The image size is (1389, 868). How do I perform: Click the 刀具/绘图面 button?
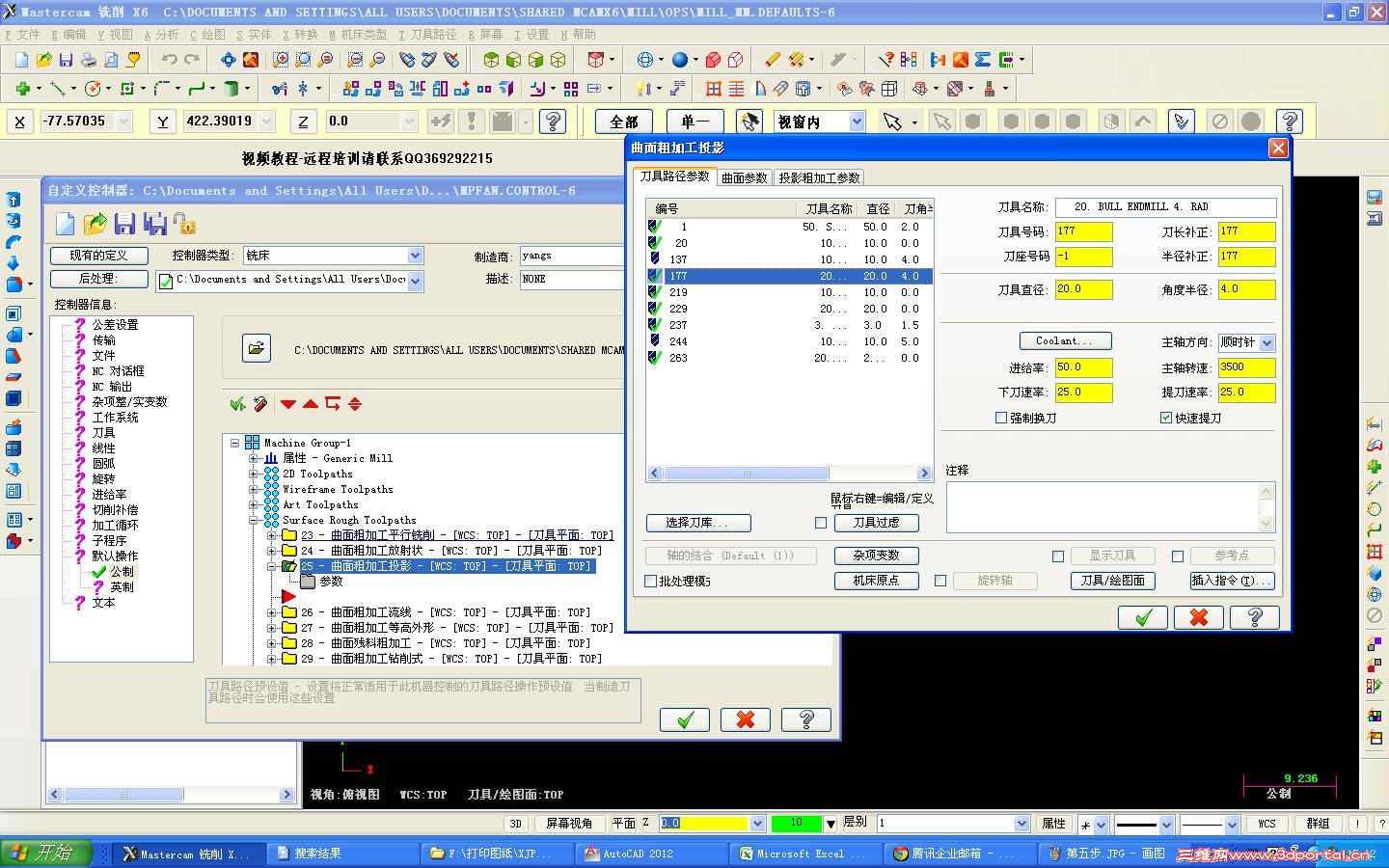click(x=1112, y=581)
